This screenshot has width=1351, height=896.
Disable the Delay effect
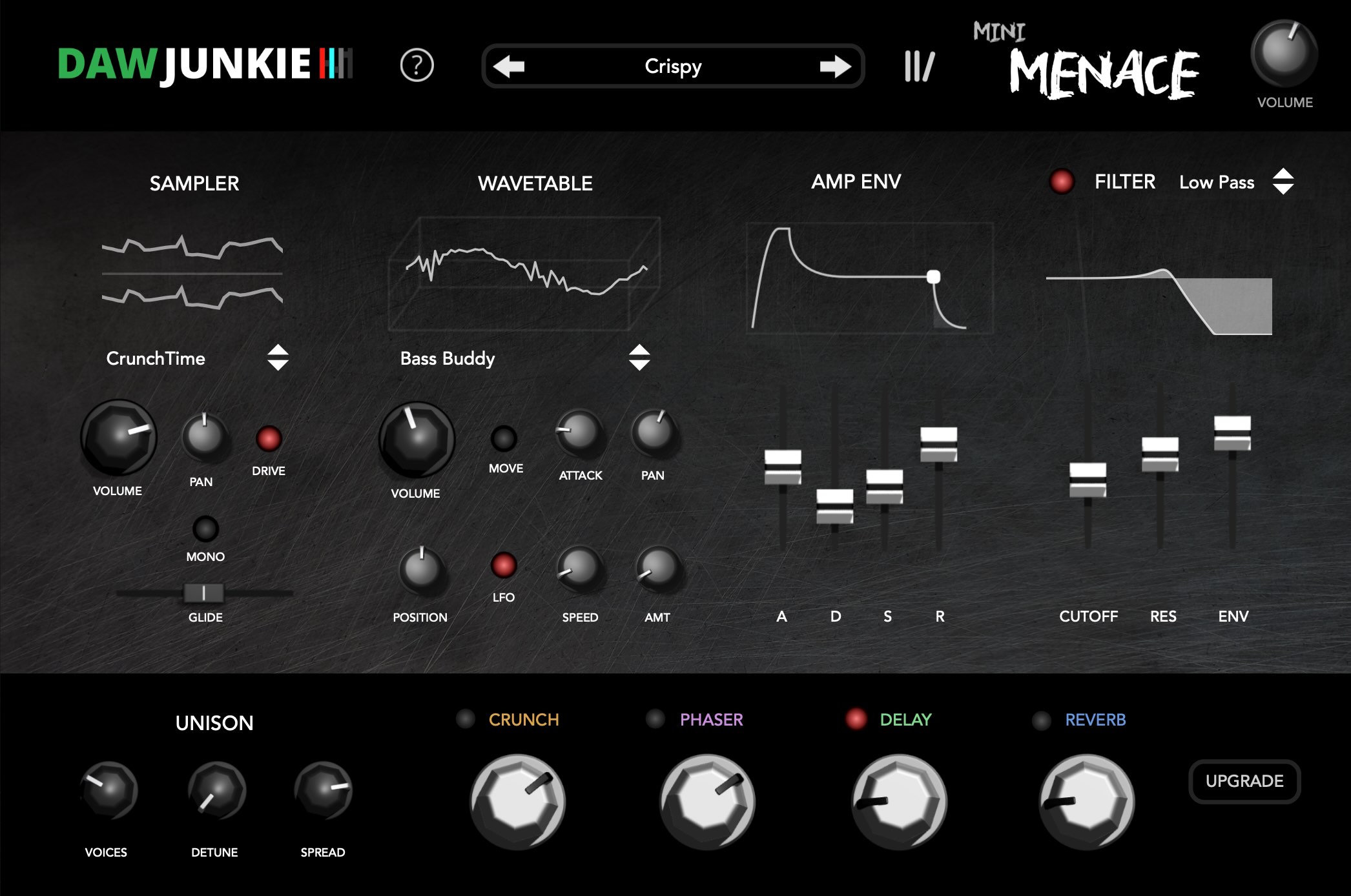coord(856,719)
